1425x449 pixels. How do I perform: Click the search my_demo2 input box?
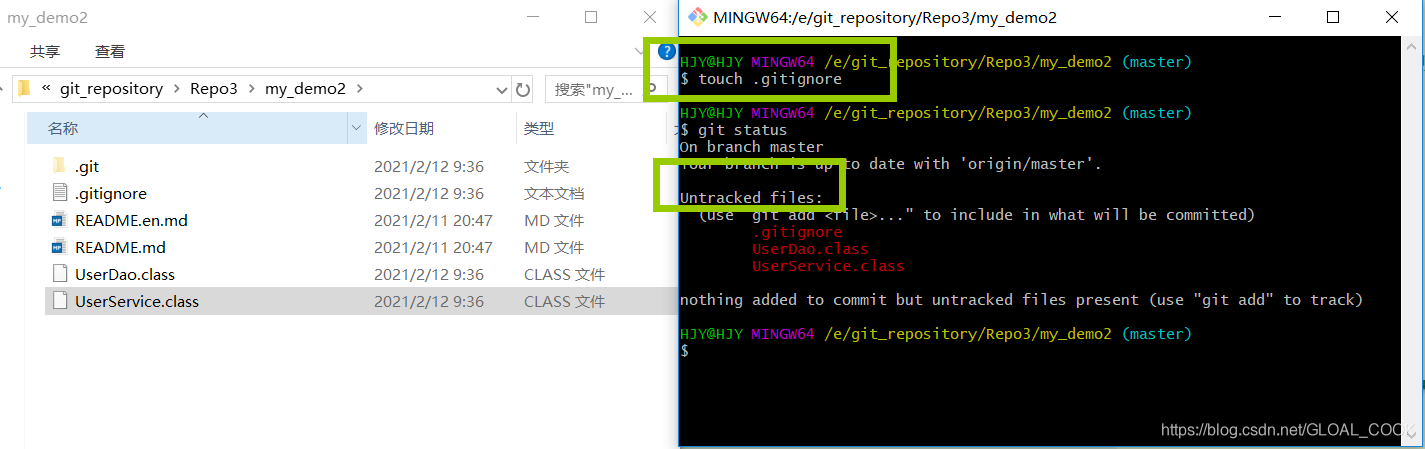pyautogui.click(x=605, y=89)
